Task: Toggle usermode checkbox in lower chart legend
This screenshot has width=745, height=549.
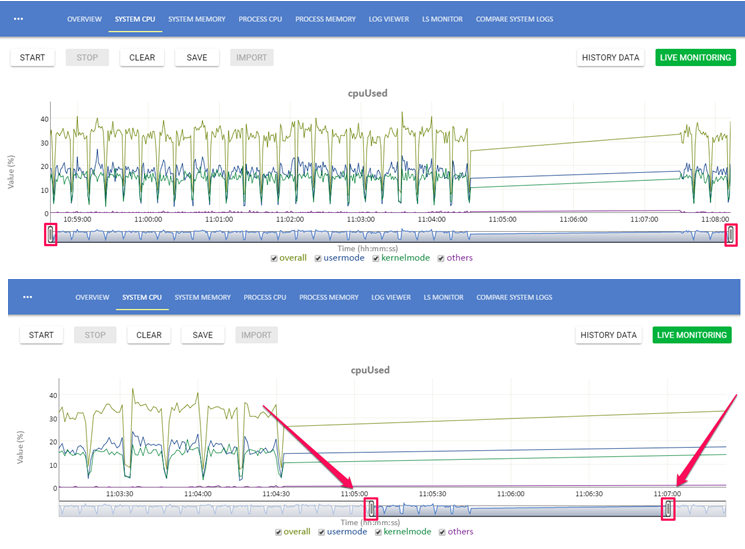Action: [322, 532]
